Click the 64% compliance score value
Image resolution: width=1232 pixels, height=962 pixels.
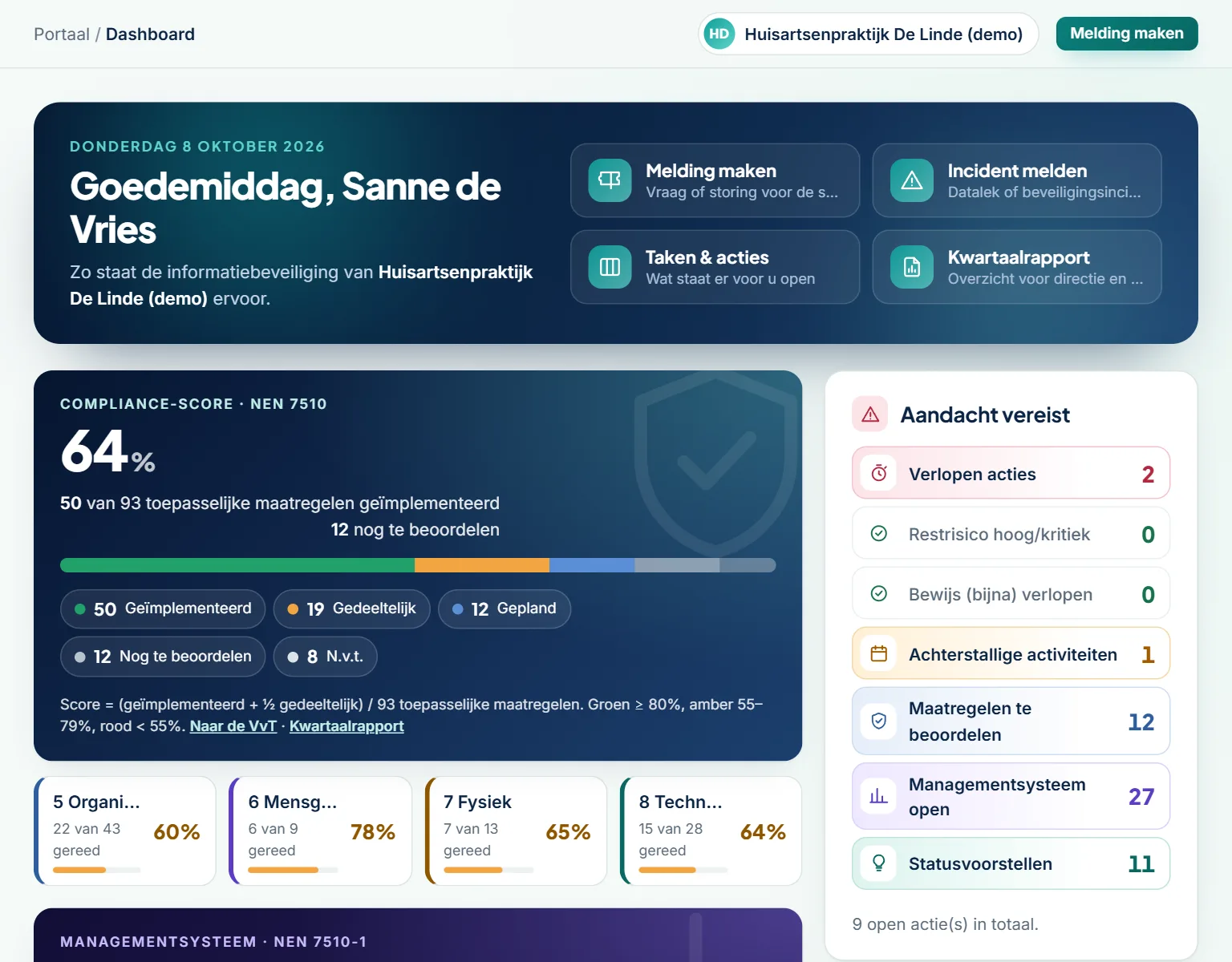click(107, 451)
